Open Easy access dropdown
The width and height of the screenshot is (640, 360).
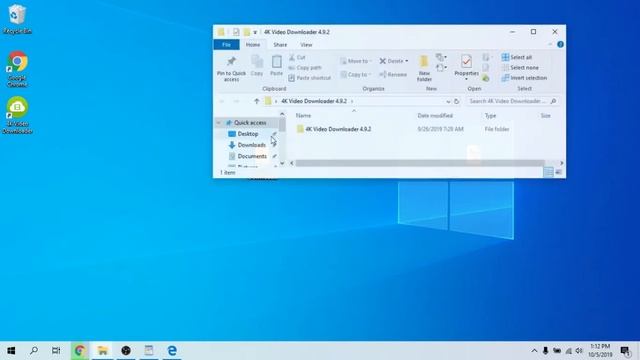click(441, 68)
